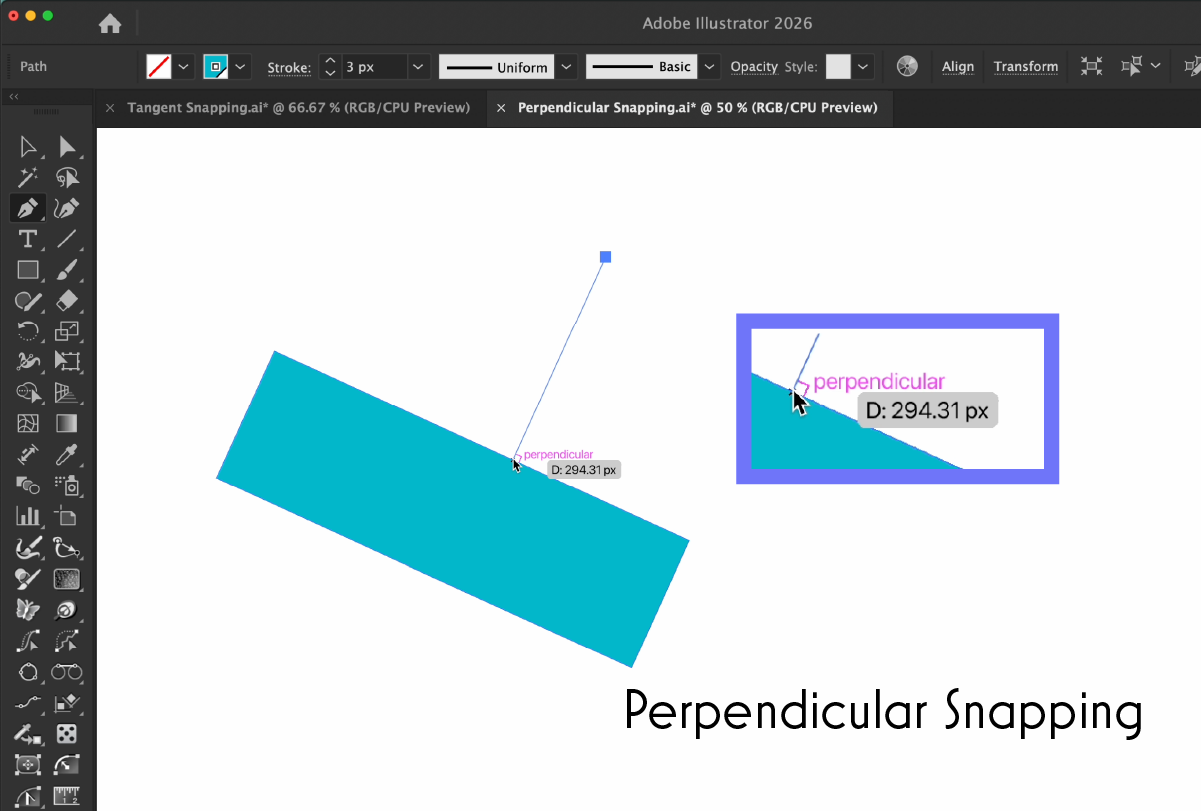Screen dimensions: 1201x811
Task: Choose the Paintbrush tool
Action: click(x=67, y=270)
